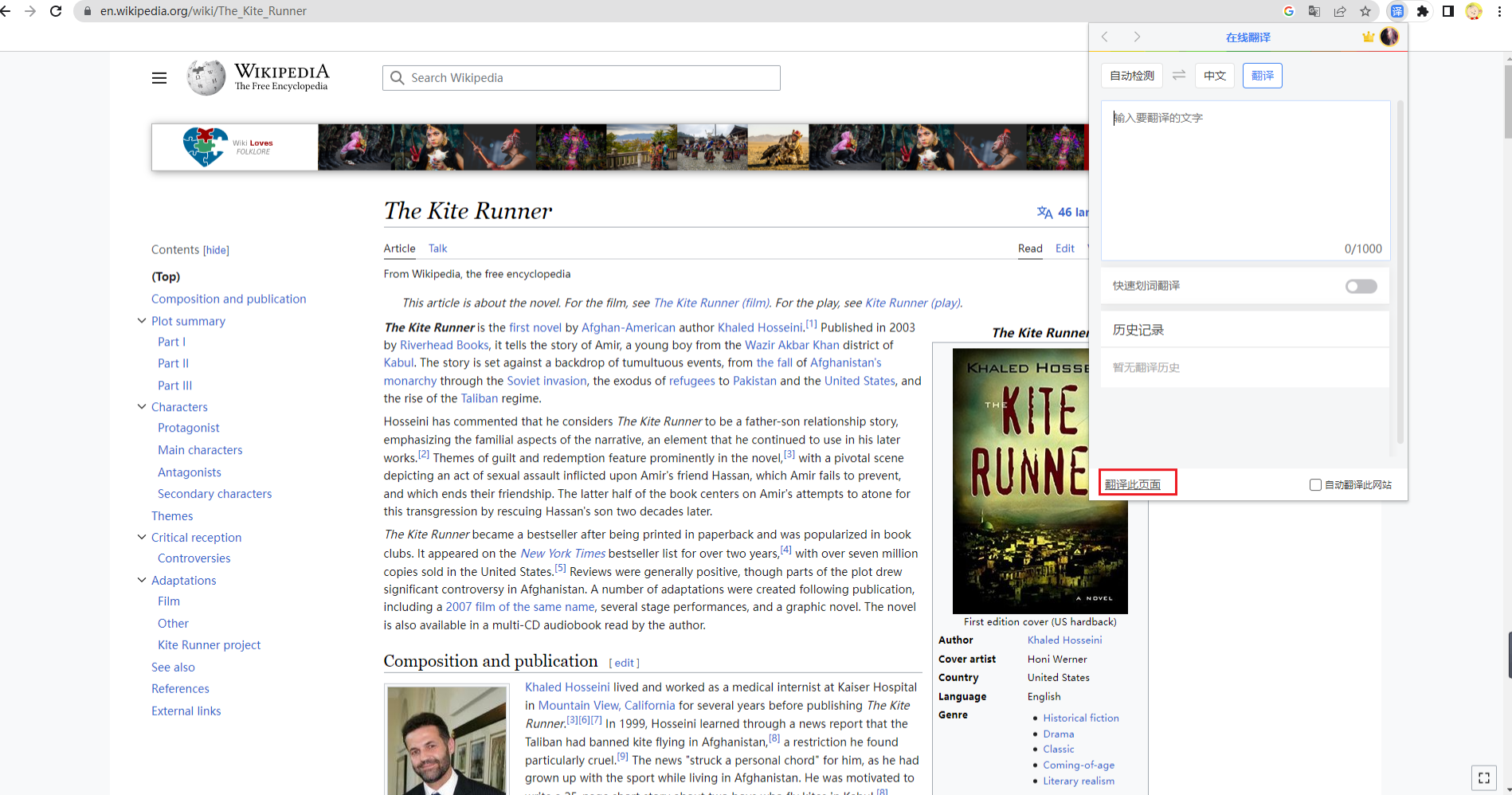1512x795 pixels.
Task: Switch to the Talk tab
Action: (x=438, y=249)
